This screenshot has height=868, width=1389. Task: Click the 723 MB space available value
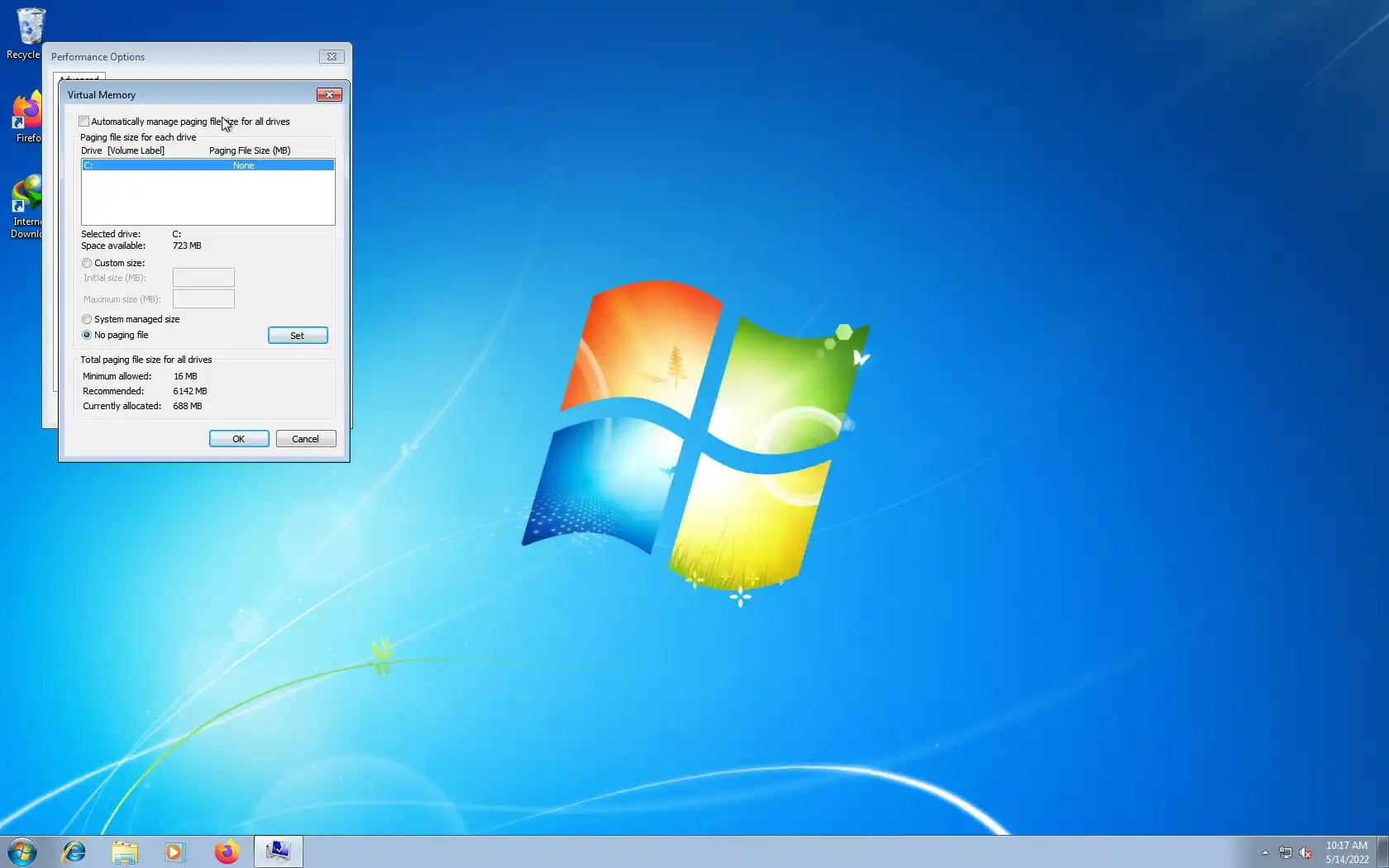point(187,246)
